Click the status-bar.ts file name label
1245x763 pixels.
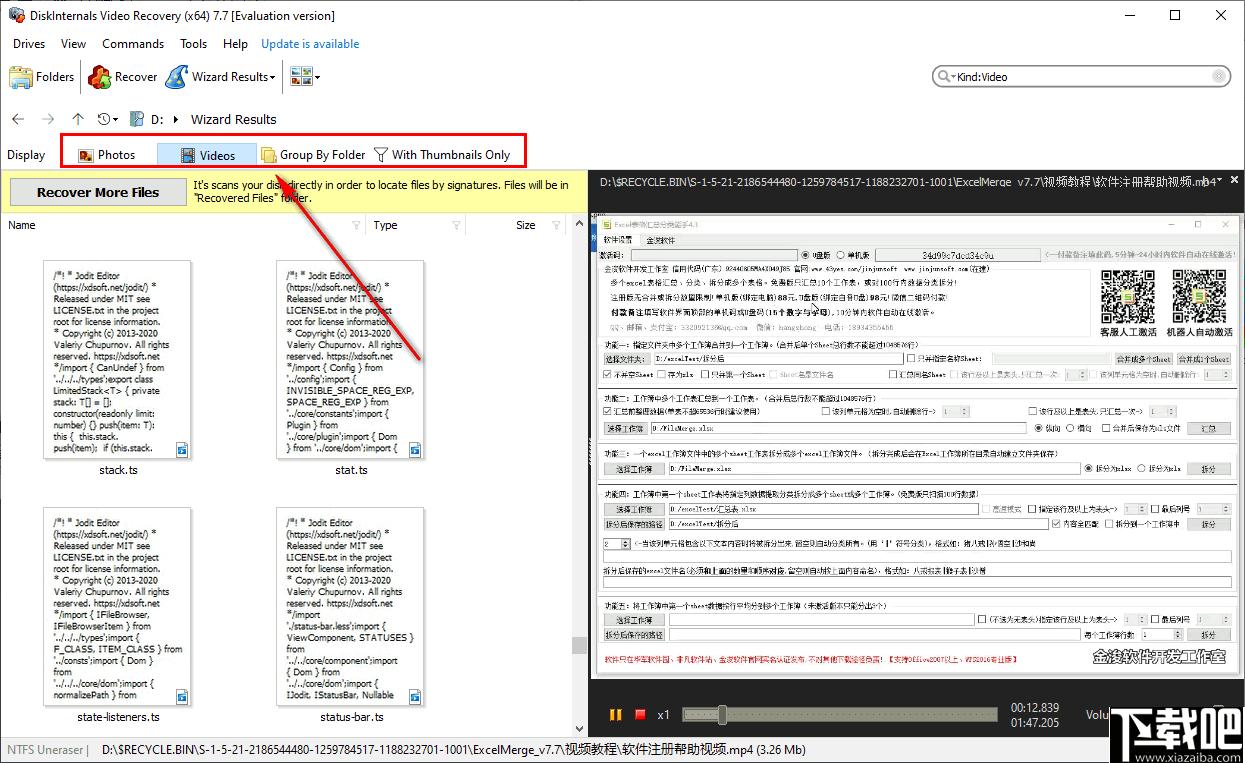pos(351,717)
